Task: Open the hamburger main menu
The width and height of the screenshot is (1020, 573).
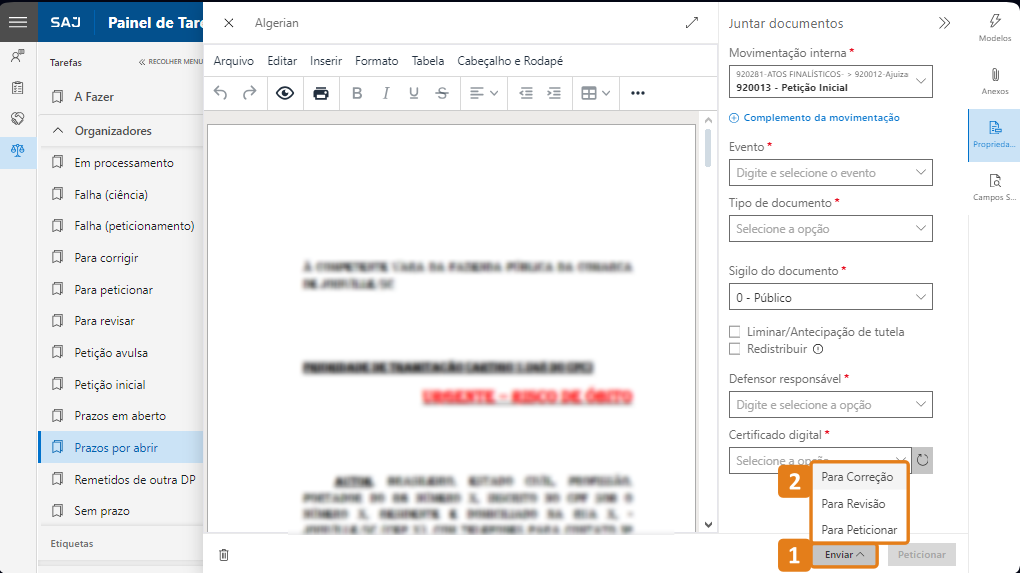Action: tap(18, 22)
